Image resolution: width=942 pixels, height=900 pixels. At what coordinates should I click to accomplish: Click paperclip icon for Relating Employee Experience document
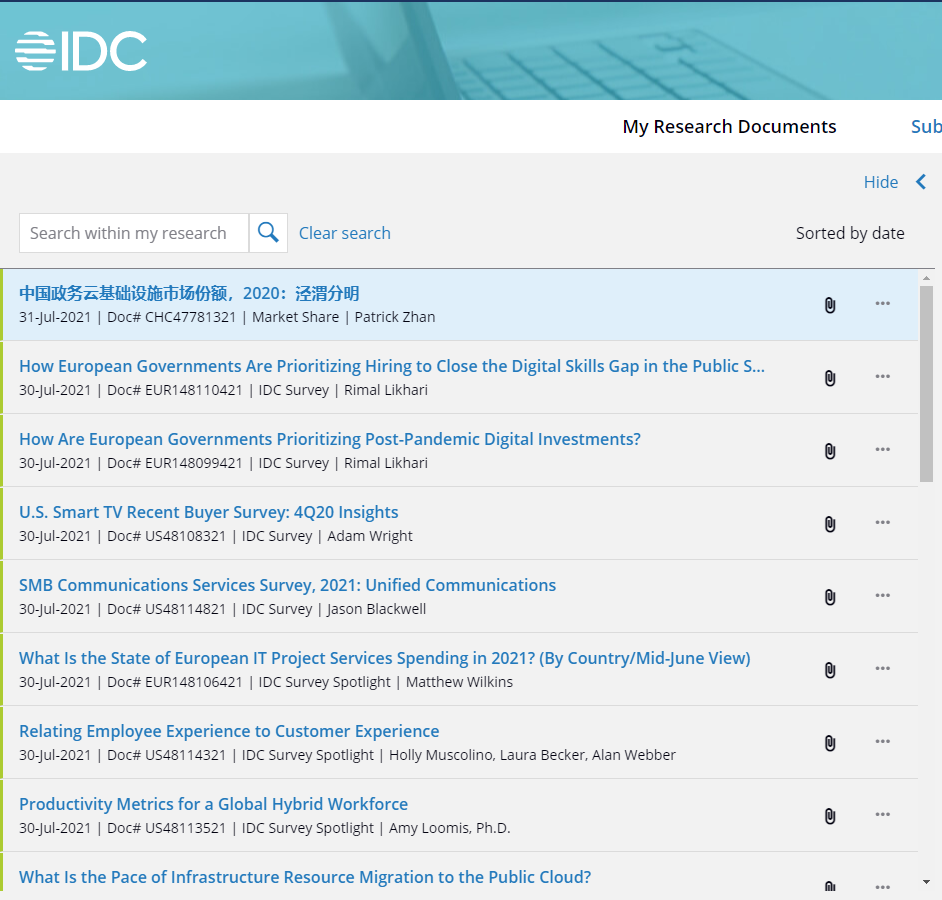tap(830, 743)
